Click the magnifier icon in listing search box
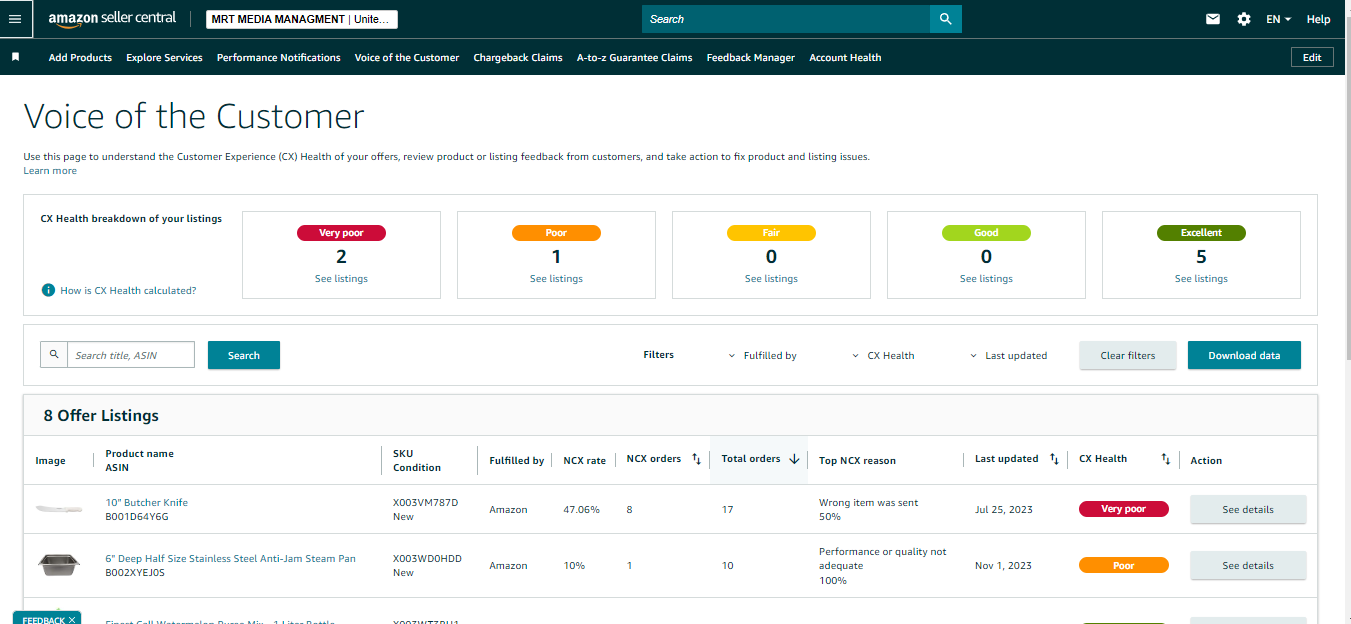The width and height of the screenshot is (1351, 624). pyautogui.click(x=54, y=355)
